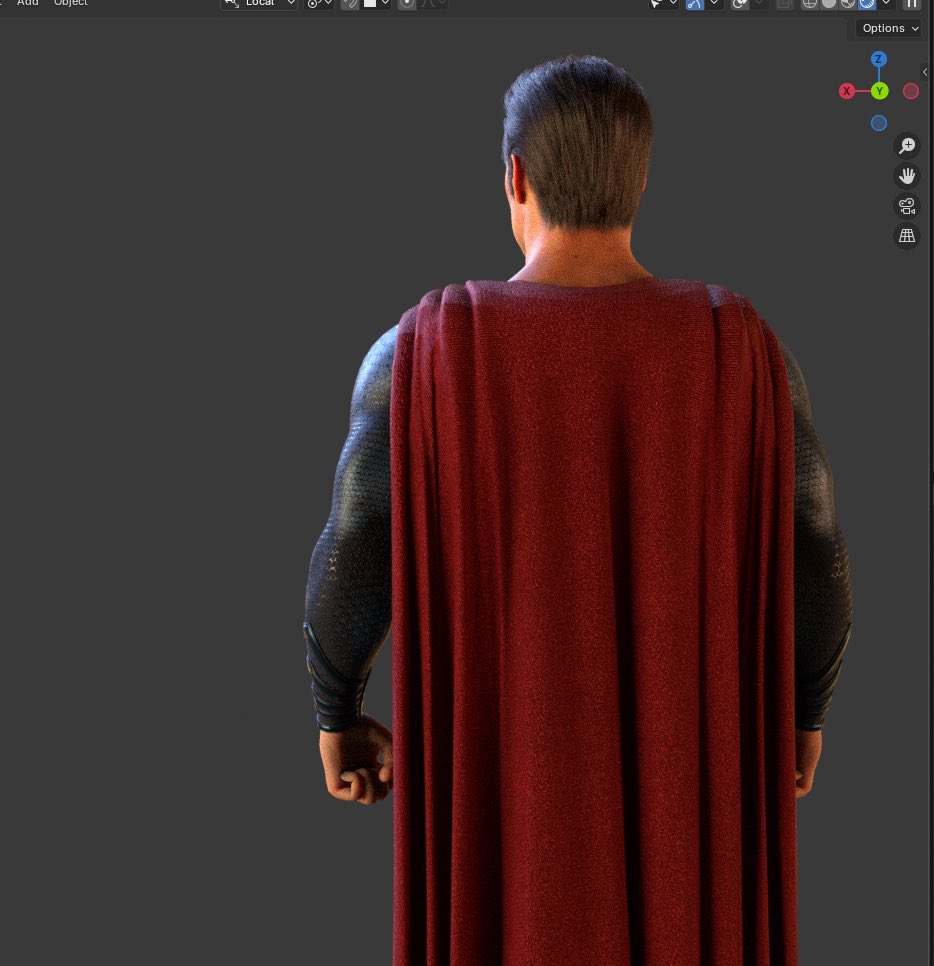This screenshot has height=966, width=934.
Task: Open the shading options dropdown arrow
Action: coord(887,4)
